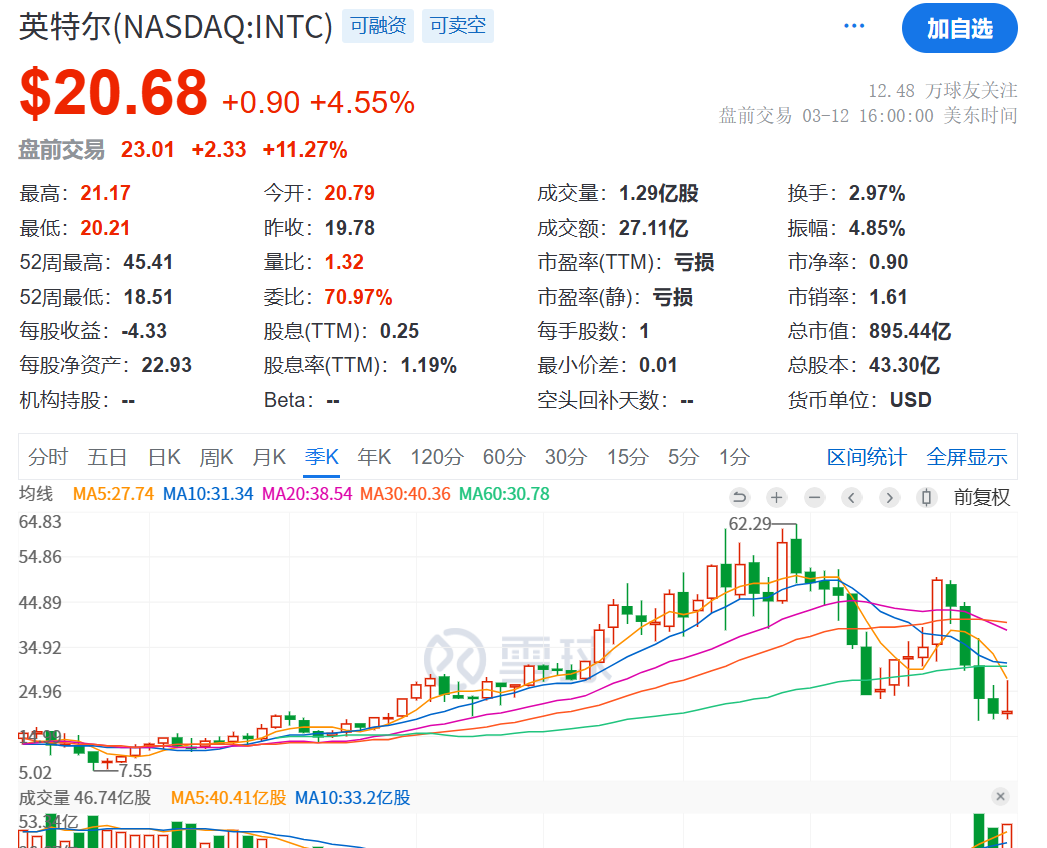Select the 5分 interval tab

[x=683, y=457]
